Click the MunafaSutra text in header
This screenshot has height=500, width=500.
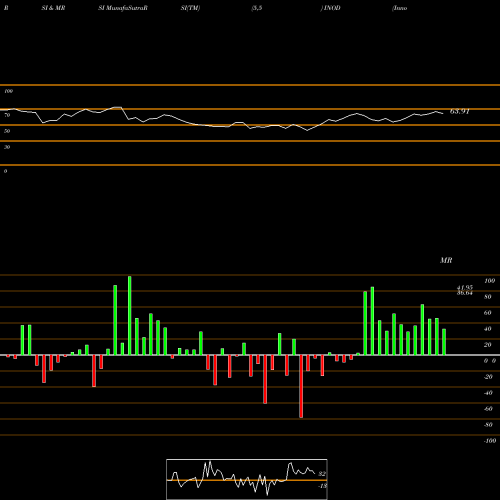(x=125, y=8)
